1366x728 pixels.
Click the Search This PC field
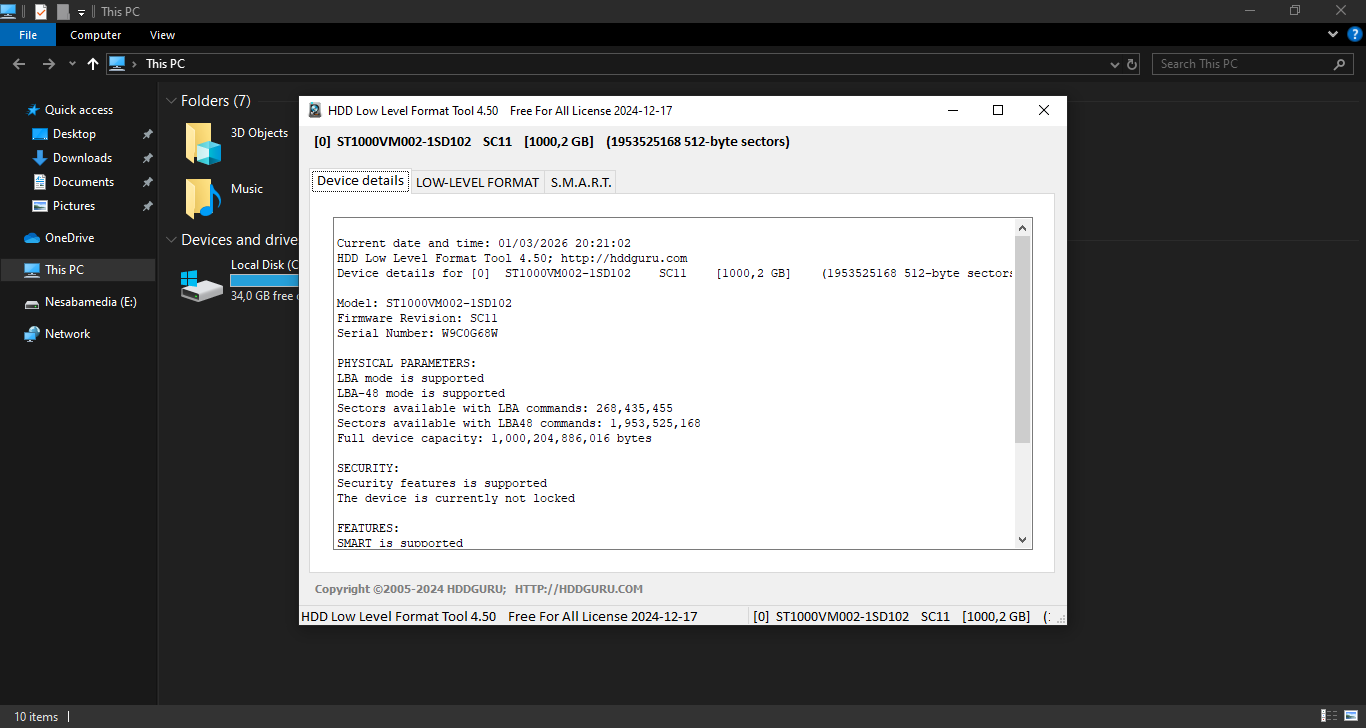tap(1240, 64)
